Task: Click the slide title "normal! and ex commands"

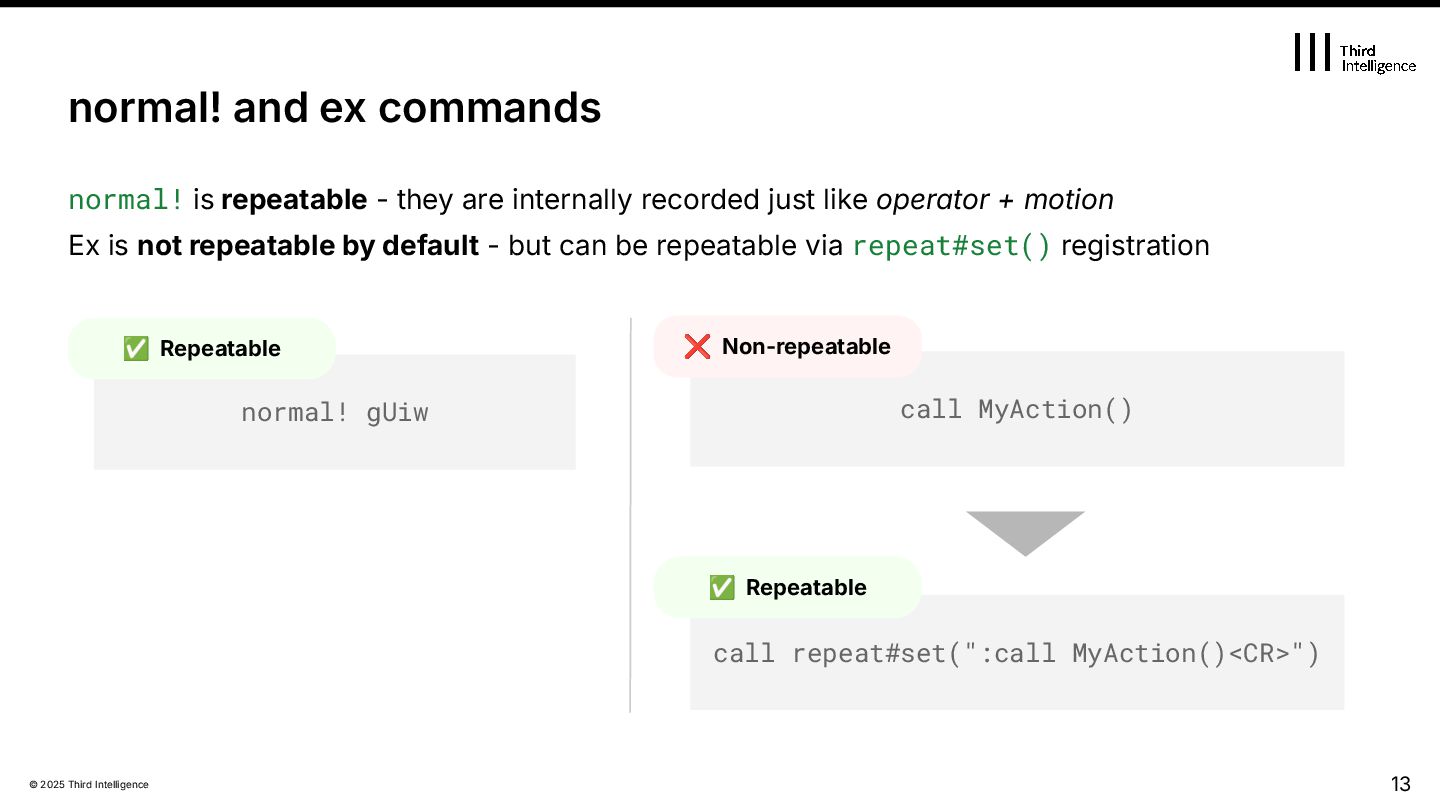Action: 334,108
